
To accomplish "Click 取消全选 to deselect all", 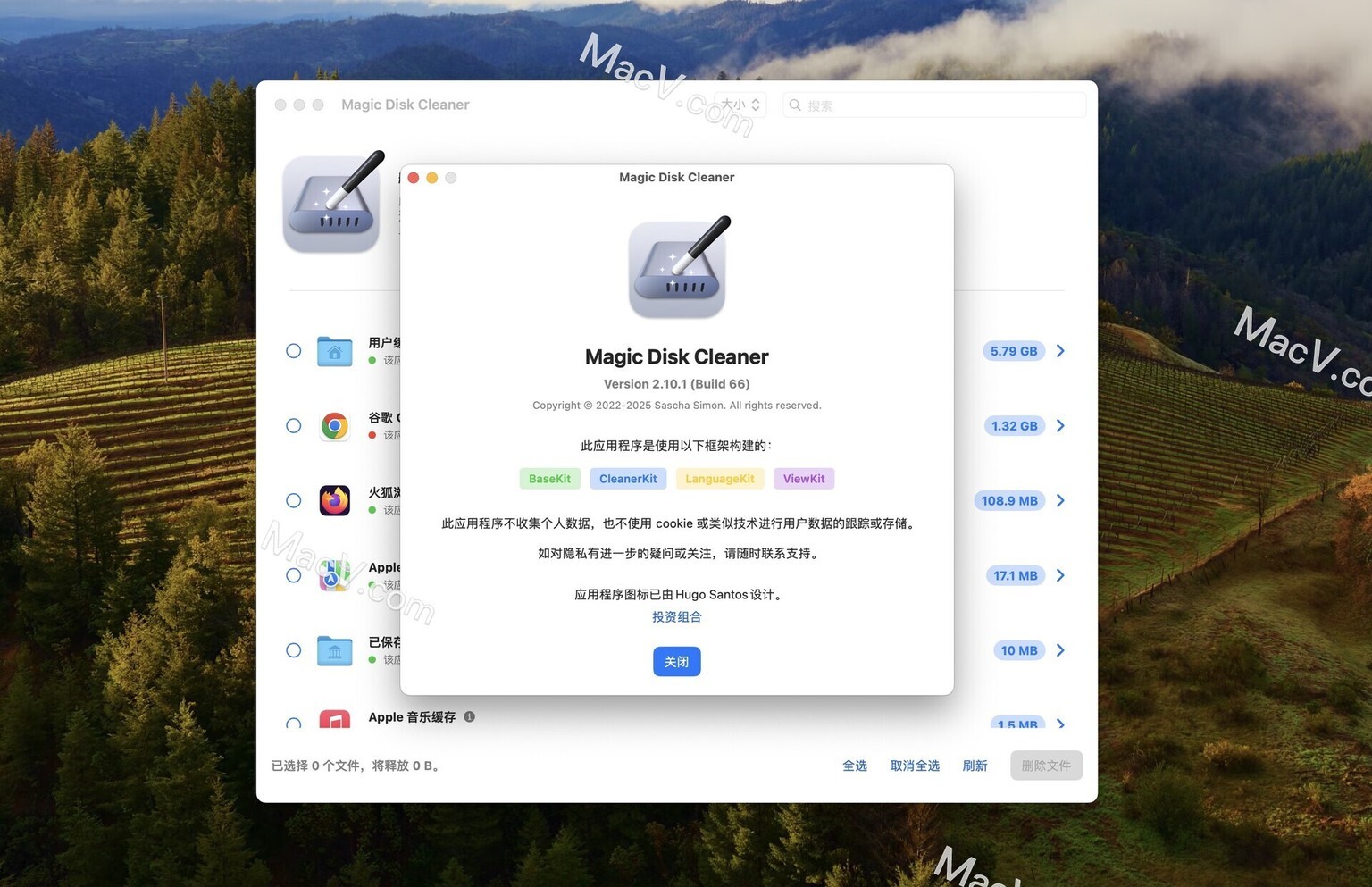I will tap(915, 766).
